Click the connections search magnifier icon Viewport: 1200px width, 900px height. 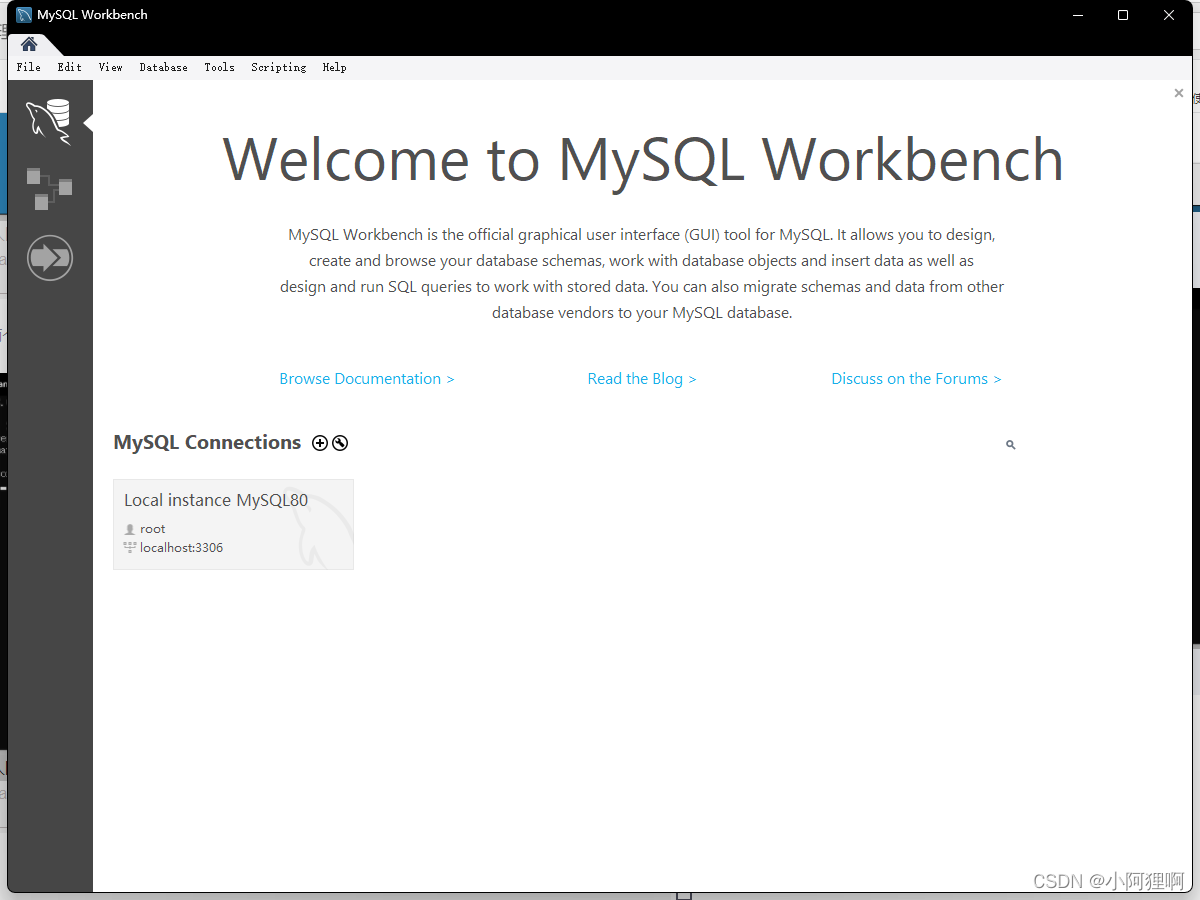tap(1011, 445)
